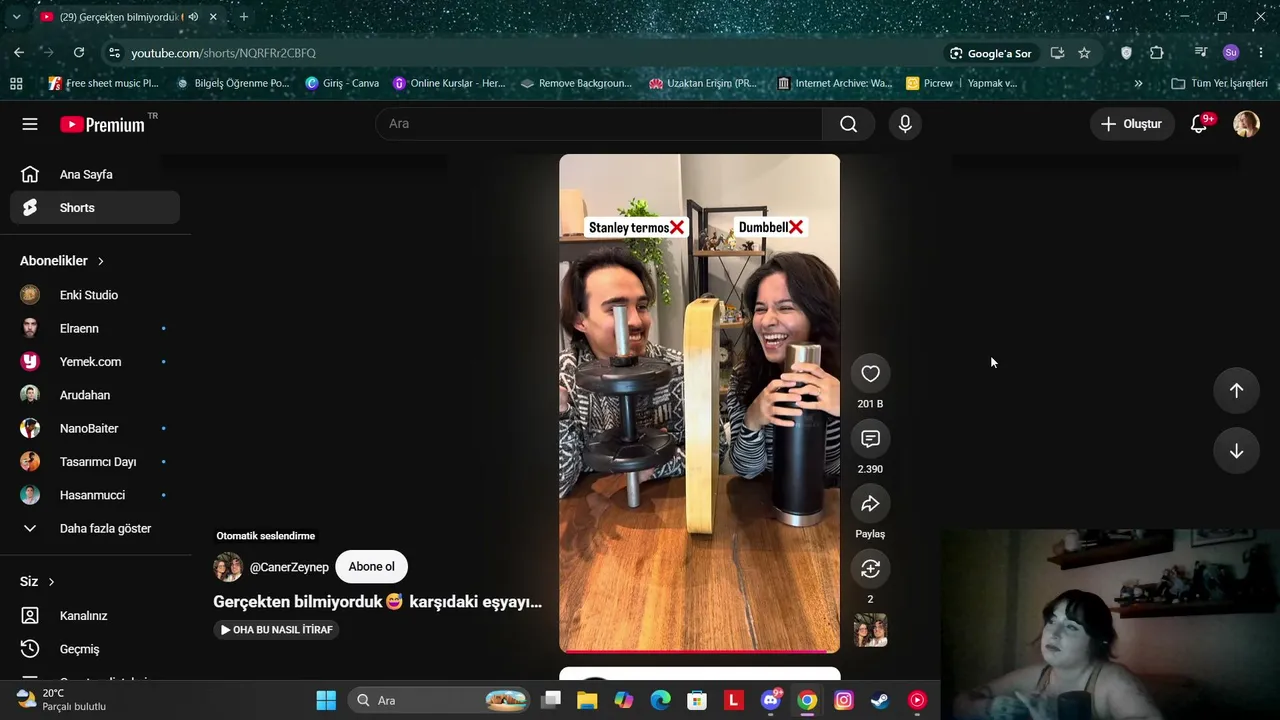Click the Oluştur create button
Viewport: 1280px width, 720px height.
(1132, 124)
